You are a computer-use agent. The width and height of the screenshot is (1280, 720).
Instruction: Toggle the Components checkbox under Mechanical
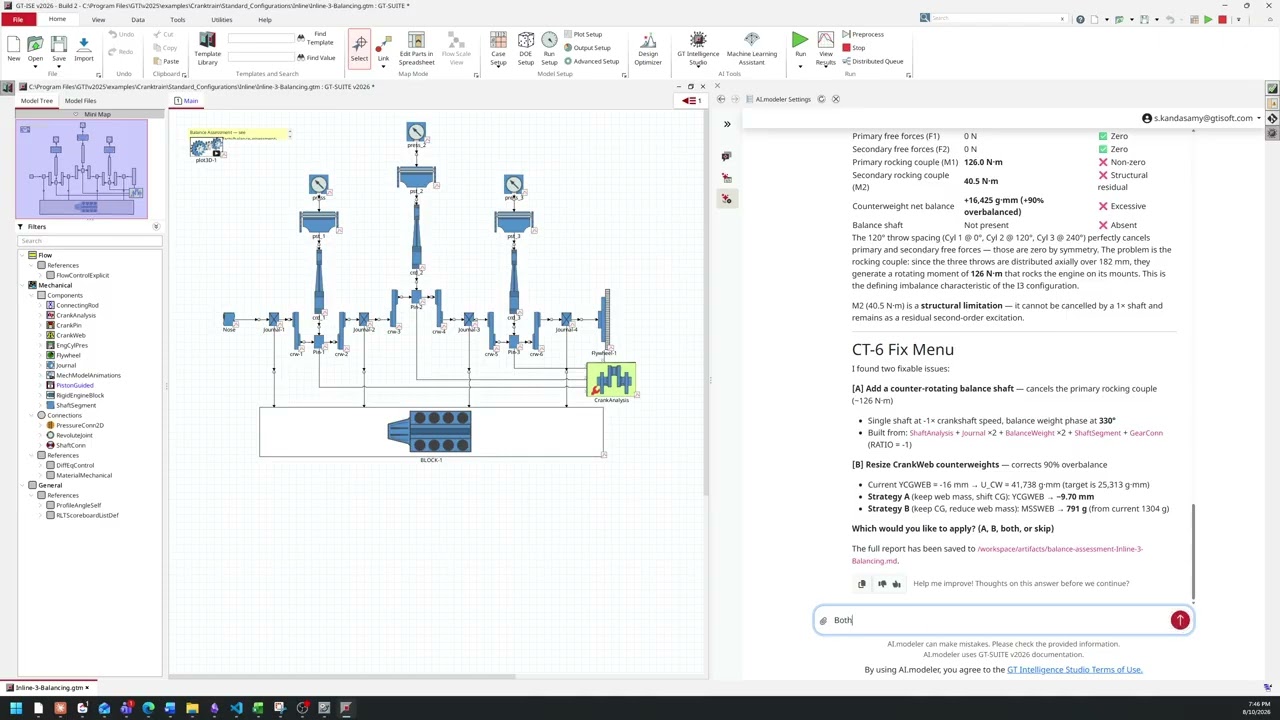pyautogui.click(x=41, y=295)
